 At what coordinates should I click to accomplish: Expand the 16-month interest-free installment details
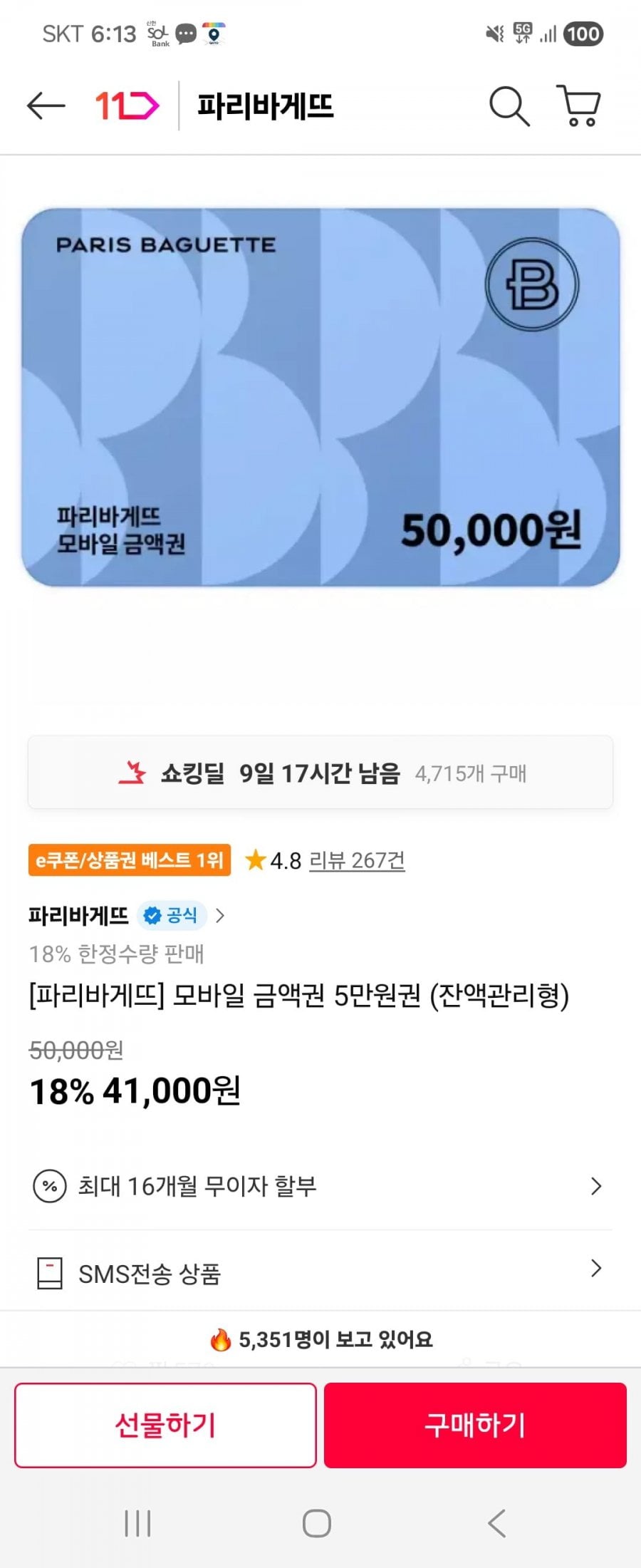[x=596, y=1186]
